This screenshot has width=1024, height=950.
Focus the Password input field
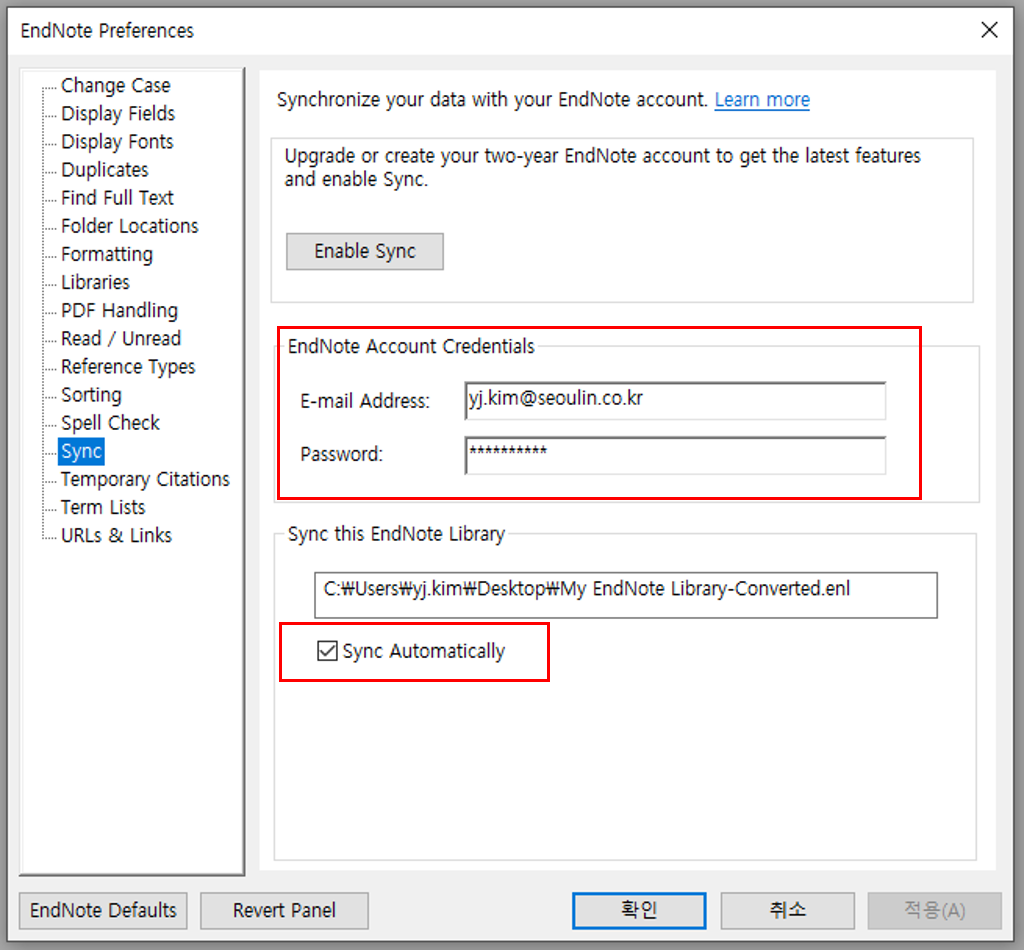point(675,455)
